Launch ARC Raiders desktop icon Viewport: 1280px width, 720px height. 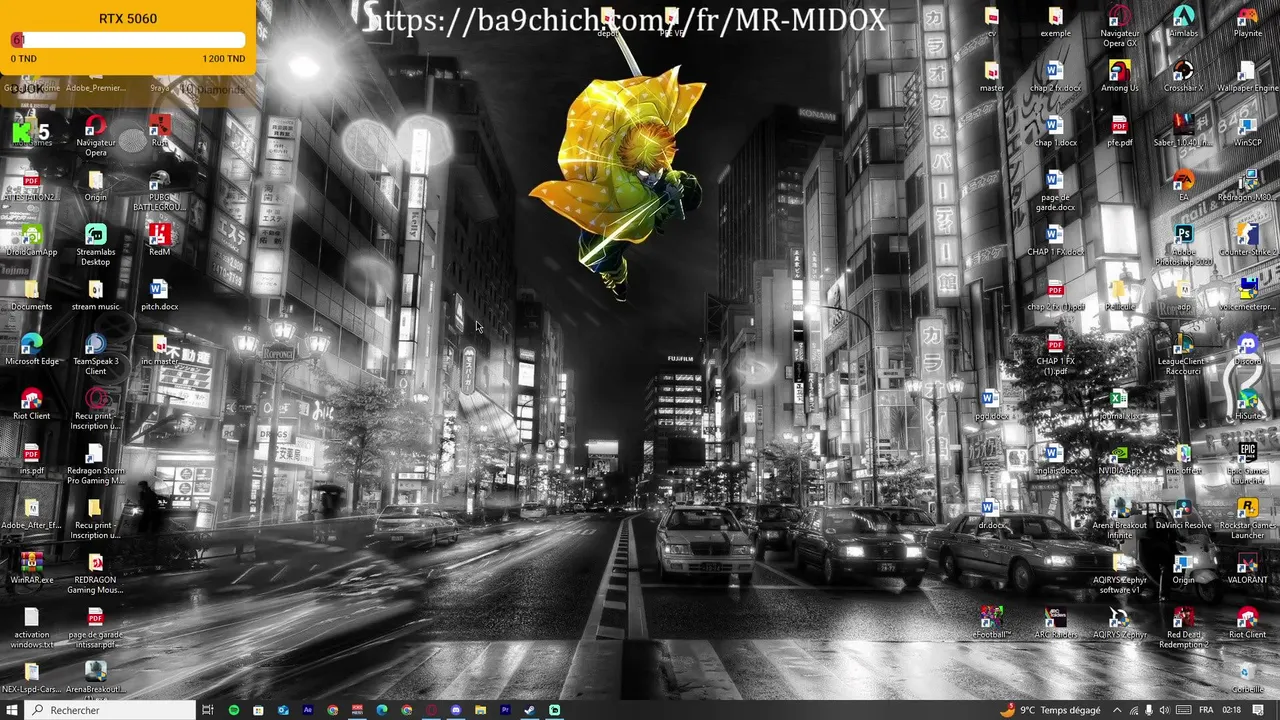(x=1055, y=623)
